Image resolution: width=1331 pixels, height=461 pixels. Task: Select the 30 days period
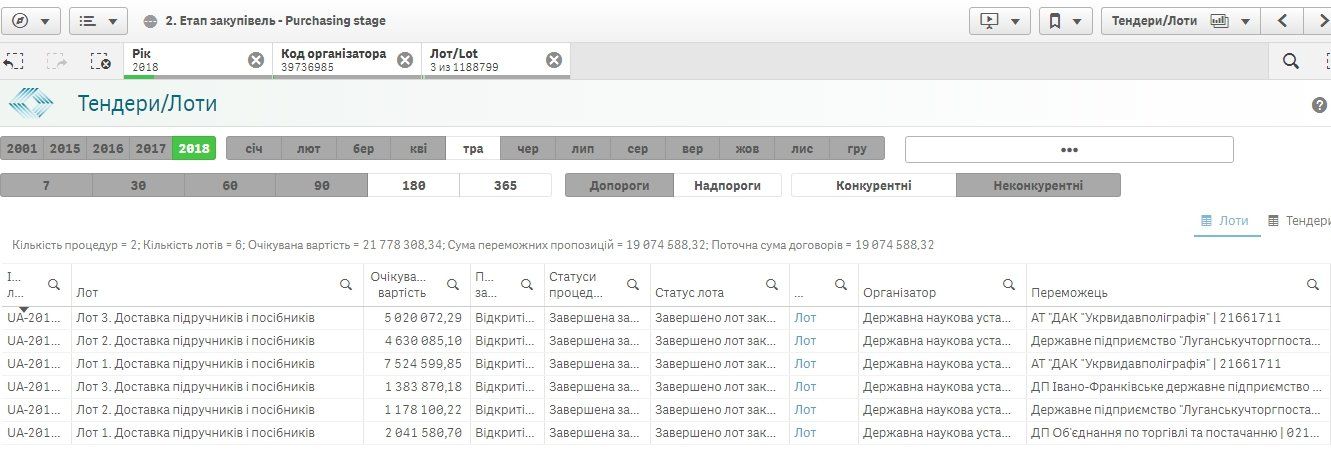point(138,185)
